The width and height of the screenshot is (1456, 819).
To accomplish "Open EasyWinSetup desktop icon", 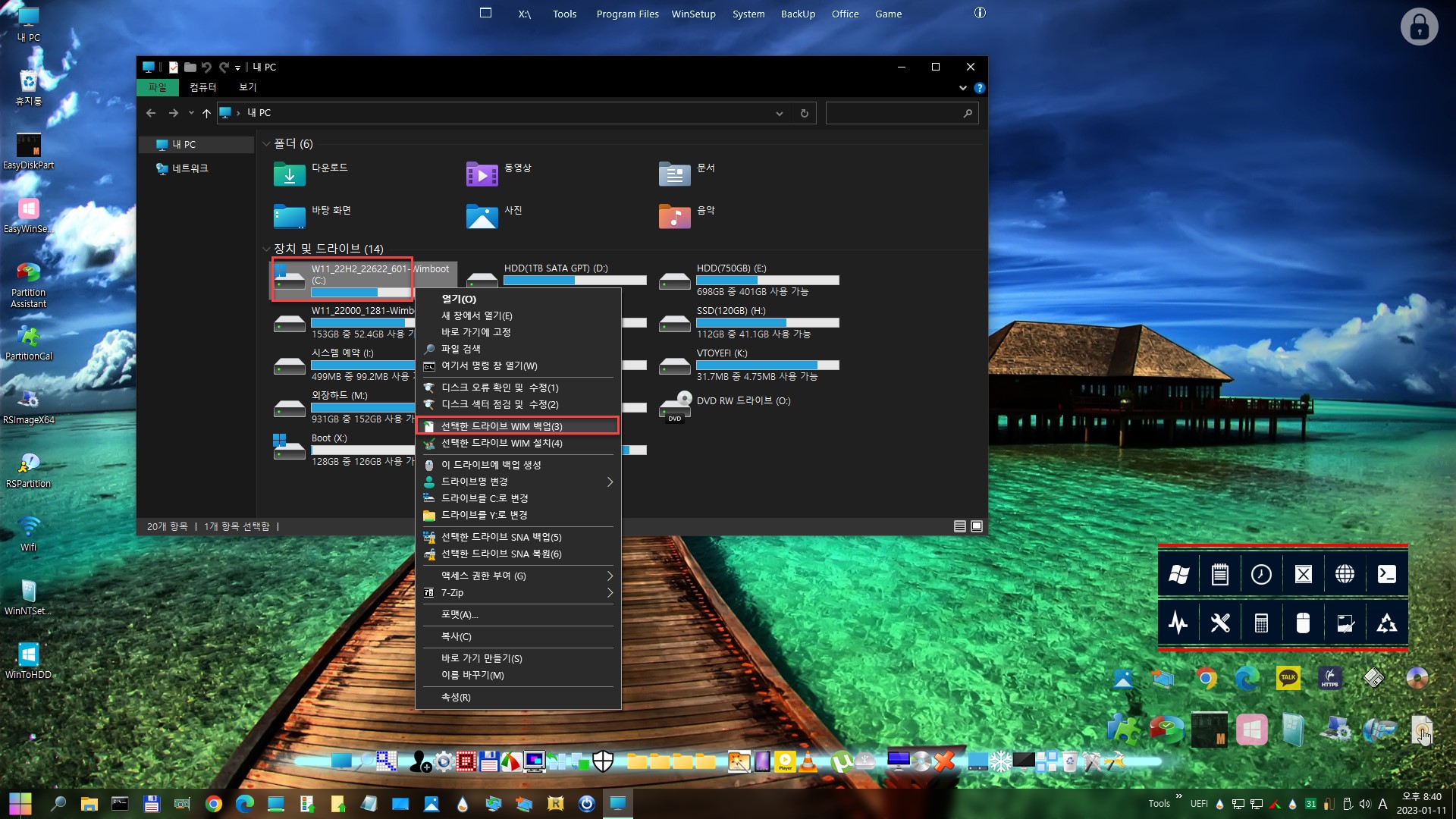I will point(29,215).
